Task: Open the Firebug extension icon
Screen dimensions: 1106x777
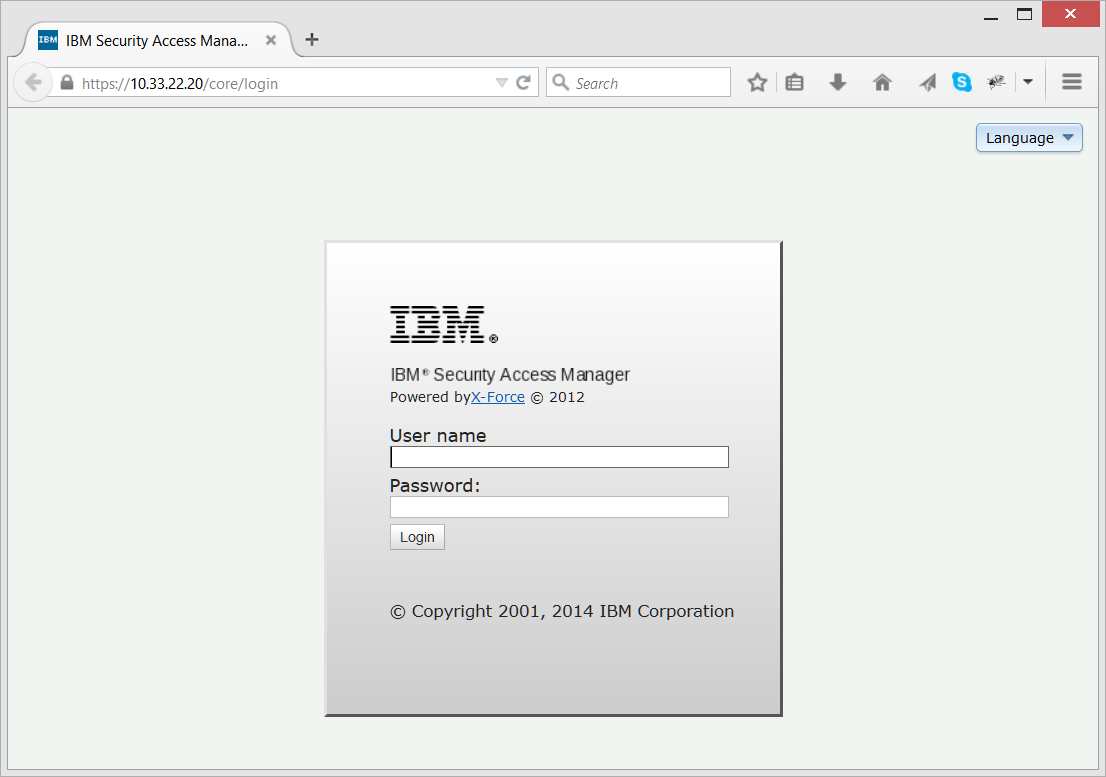Action: coord(996,81)
